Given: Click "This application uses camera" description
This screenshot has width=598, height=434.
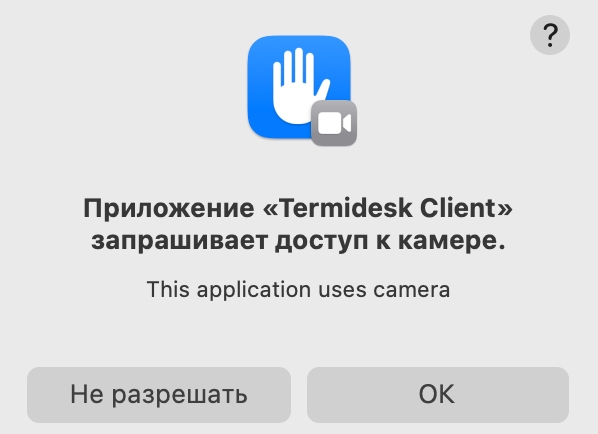Looking at the screenshot, I should 298,289.
